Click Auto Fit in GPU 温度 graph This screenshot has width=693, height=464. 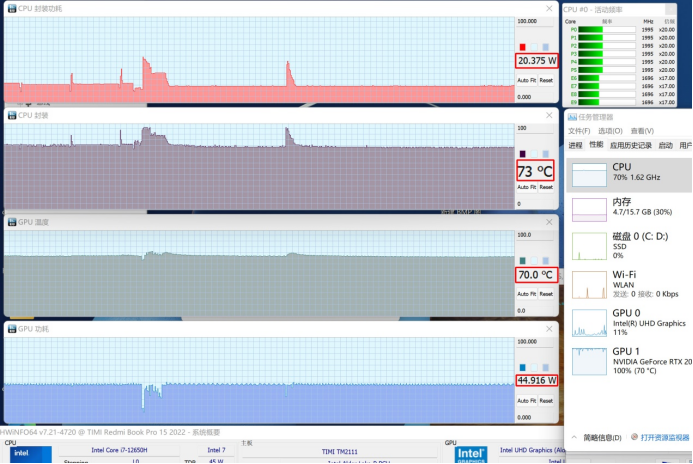526,294
